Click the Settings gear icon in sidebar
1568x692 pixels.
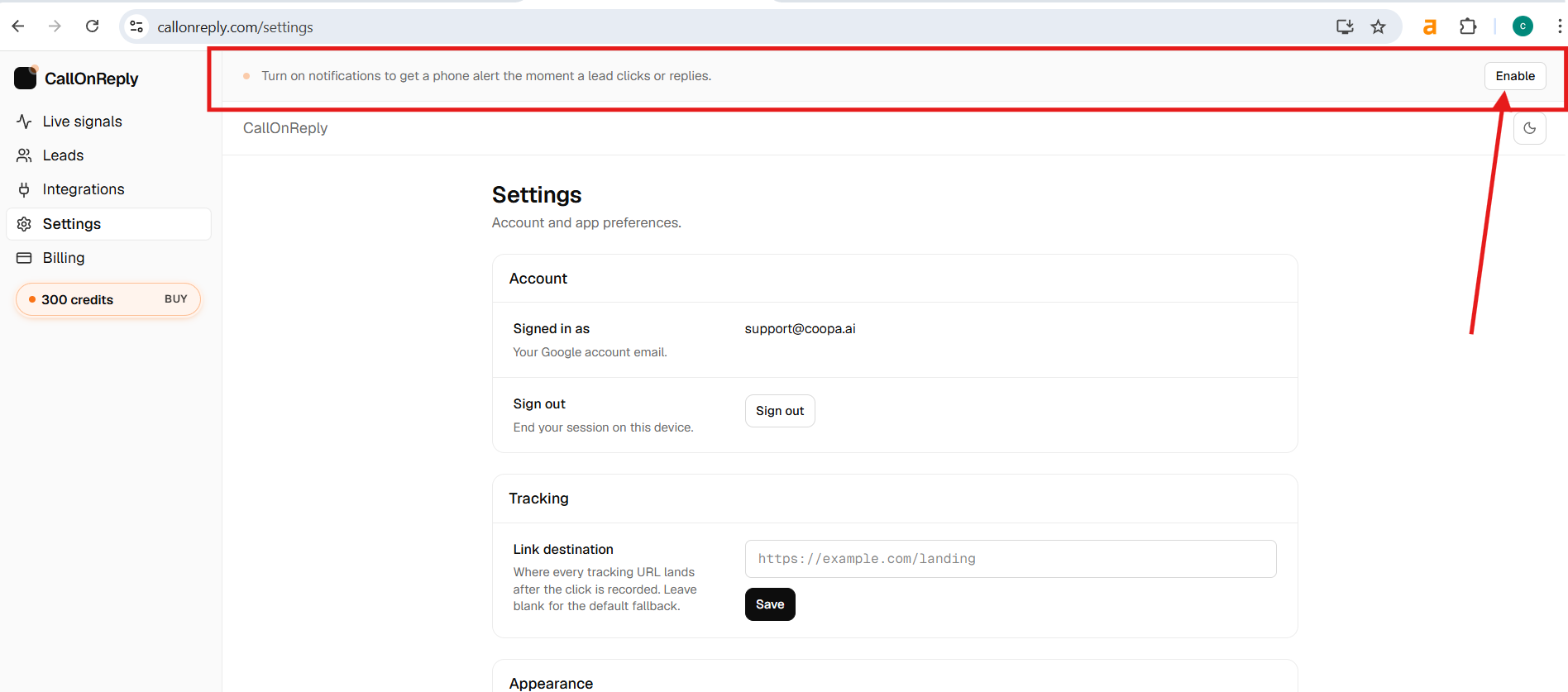pos(24,224)
